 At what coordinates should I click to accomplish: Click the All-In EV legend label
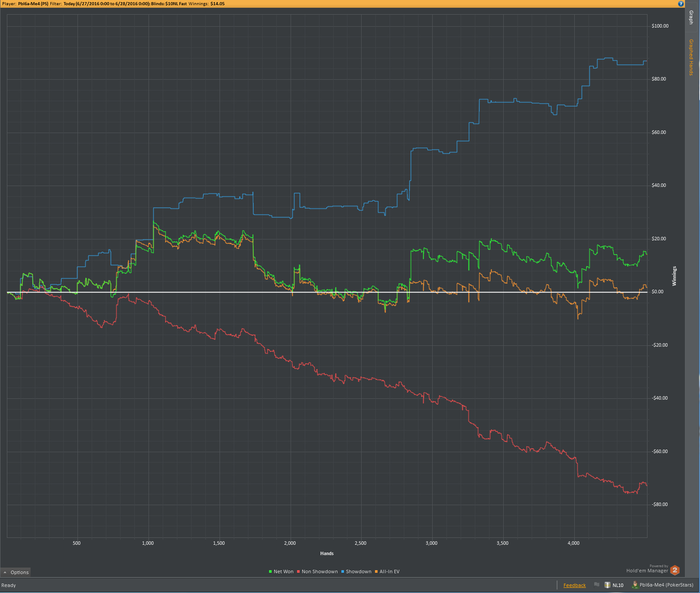click(x=389, y=572)
